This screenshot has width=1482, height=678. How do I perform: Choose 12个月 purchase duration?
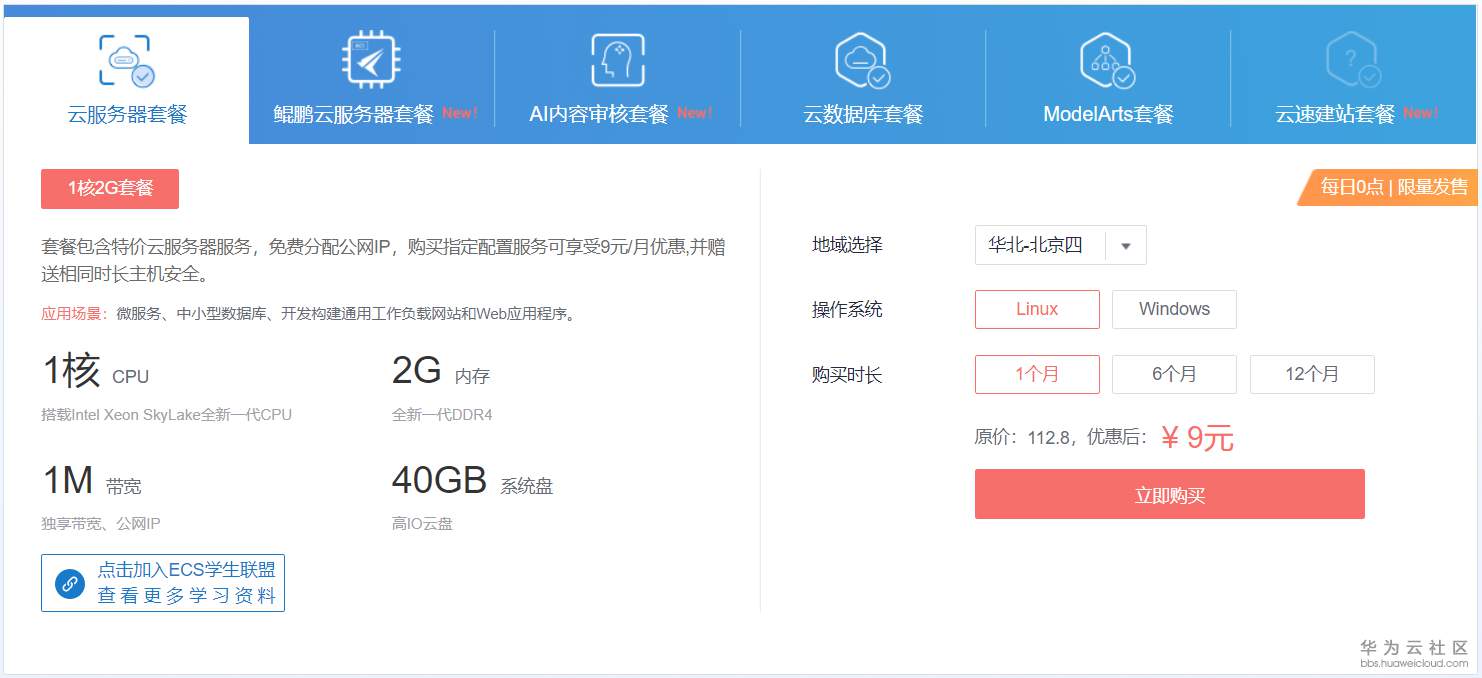[1312, 374]
